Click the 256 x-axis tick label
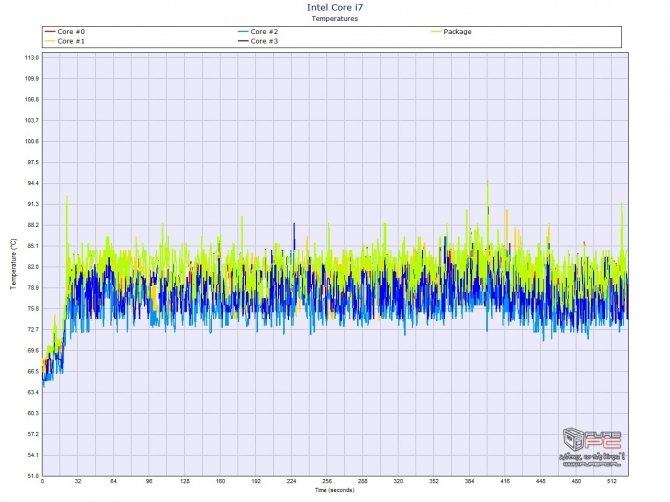This screenshot has width=670, height=502. click(x=327, y=481)
